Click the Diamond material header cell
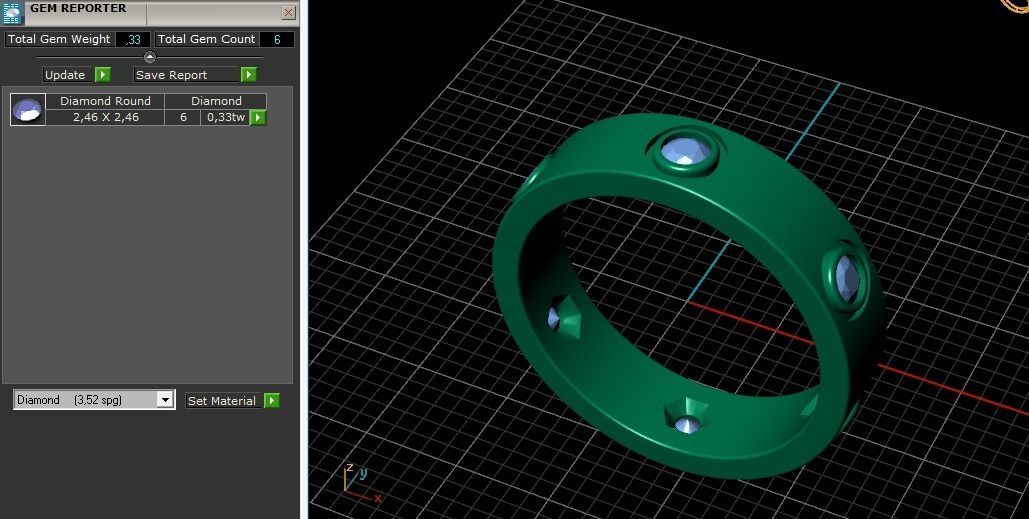The height and width of the screenshot is (519, 1029). click(x=216, y=101)
